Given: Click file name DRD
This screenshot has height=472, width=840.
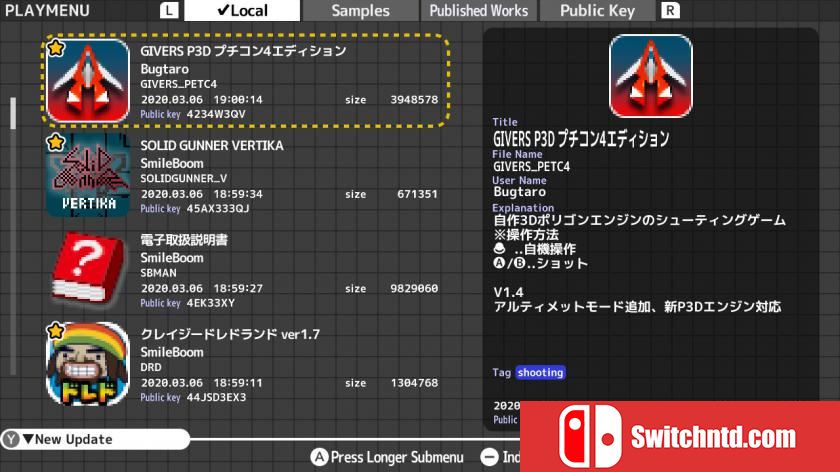Looking at the screenshot, I should (x=151, y=367).
